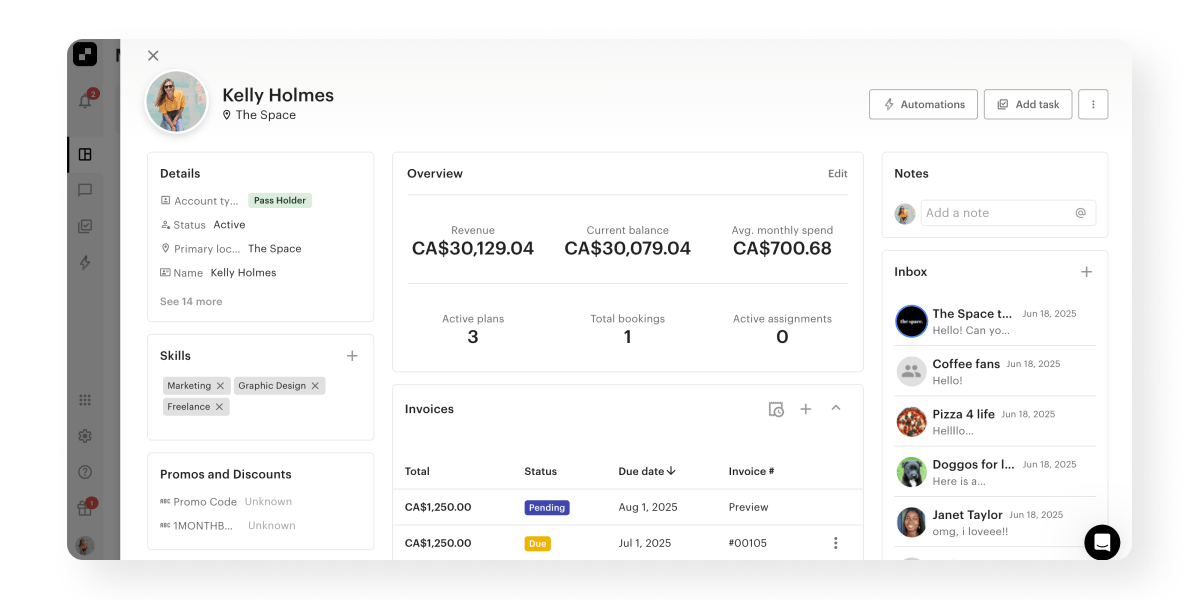Viewport: 1200px width, 600px height.
Task: Open the apps grid icon
Action: (85, 399)
